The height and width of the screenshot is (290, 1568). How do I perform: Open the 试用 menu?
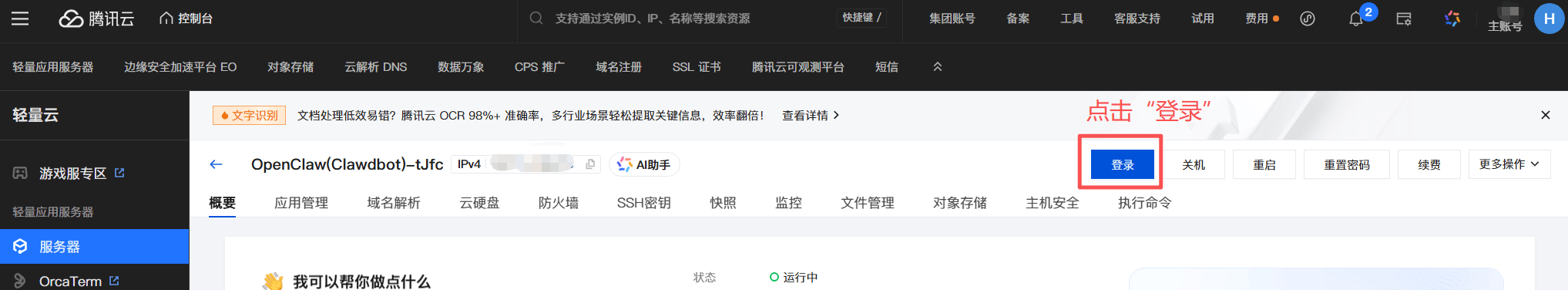(x=1203, y=19)
